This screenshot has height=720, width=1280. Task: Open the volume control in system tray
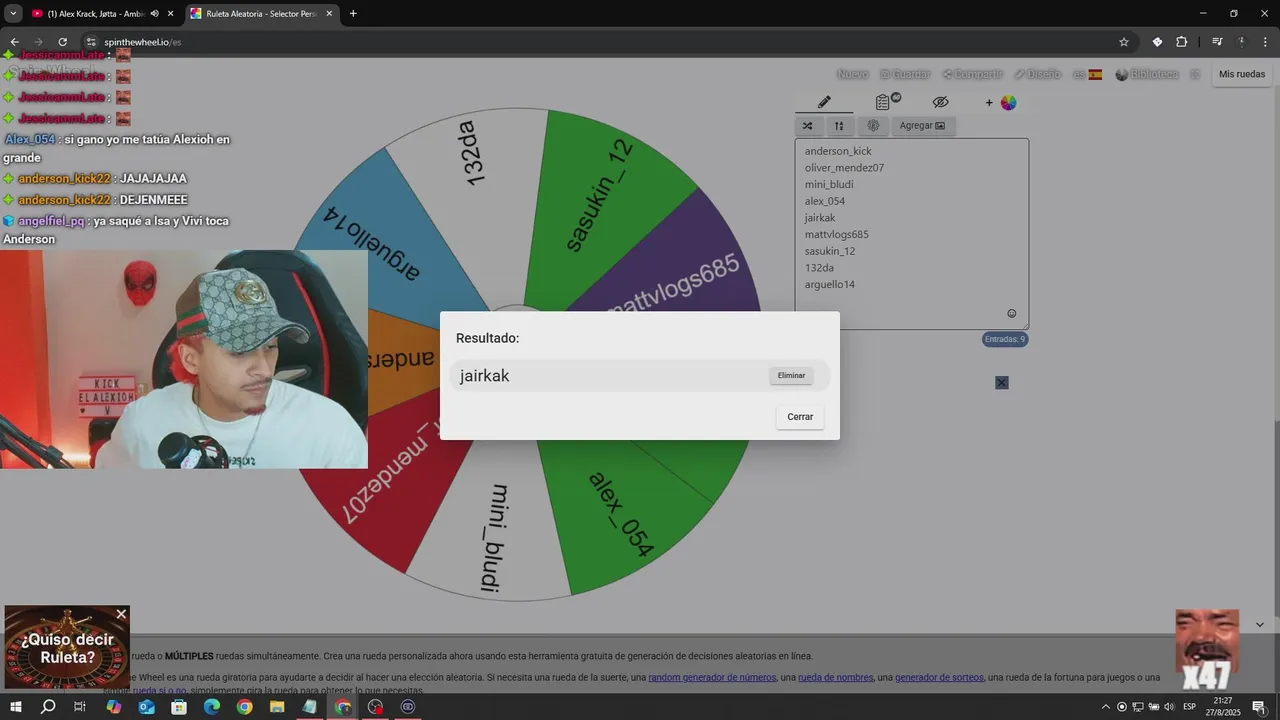click(x=1169, y=707)
